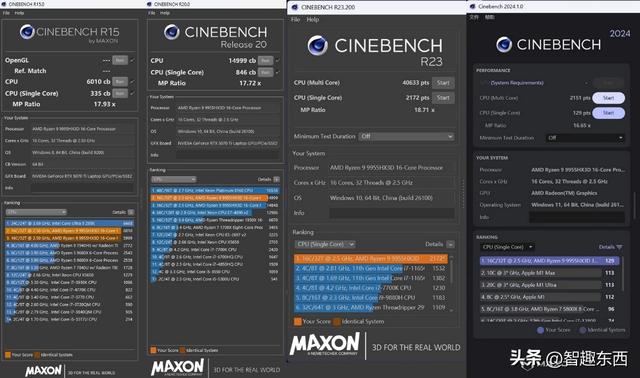Click orange Your Score legend swatch in R23
The image size is (640, 378).
(x=298, y=321)
